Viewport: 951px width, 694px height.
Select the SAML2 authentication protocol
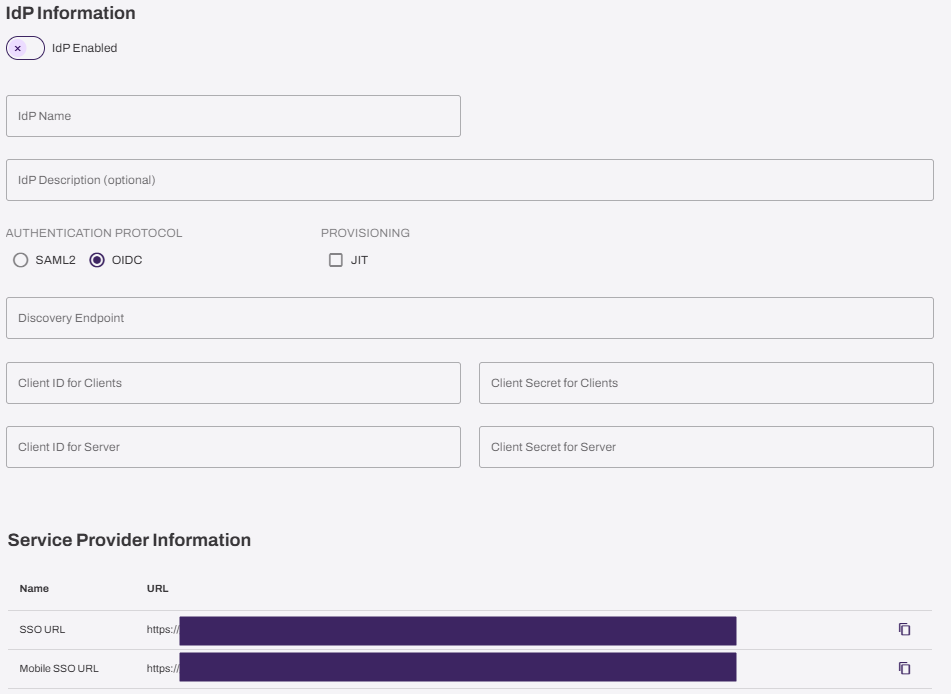[x=21, y=260]
